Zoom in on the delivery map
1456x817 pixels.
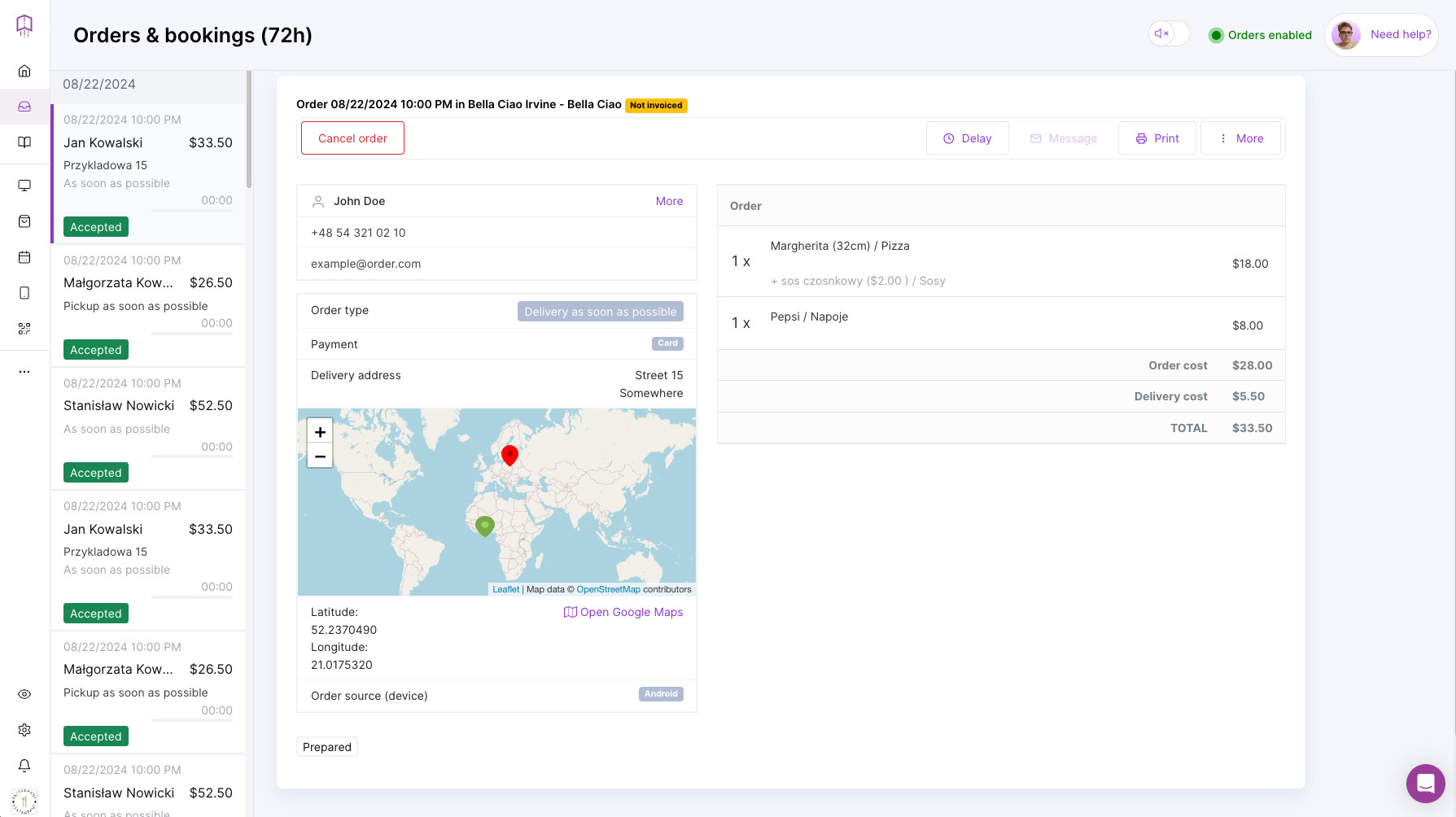click(320, 432)
